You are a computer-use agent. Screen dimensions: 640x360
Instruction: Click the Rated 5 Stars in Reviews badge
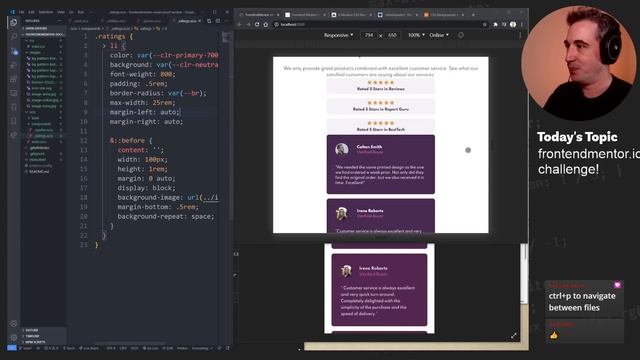[380, 86]
